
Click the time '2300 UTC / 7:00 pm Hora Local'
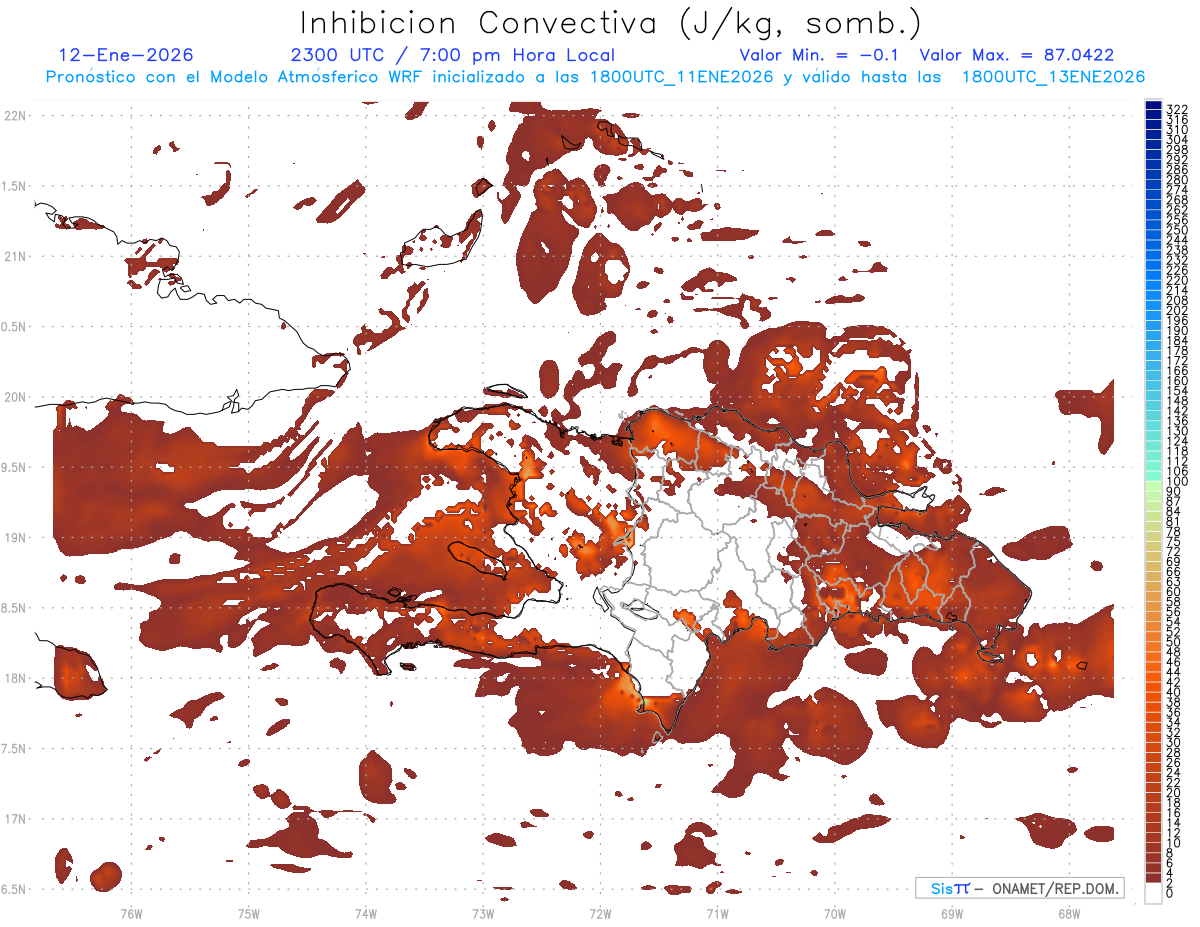pos(452,55)
